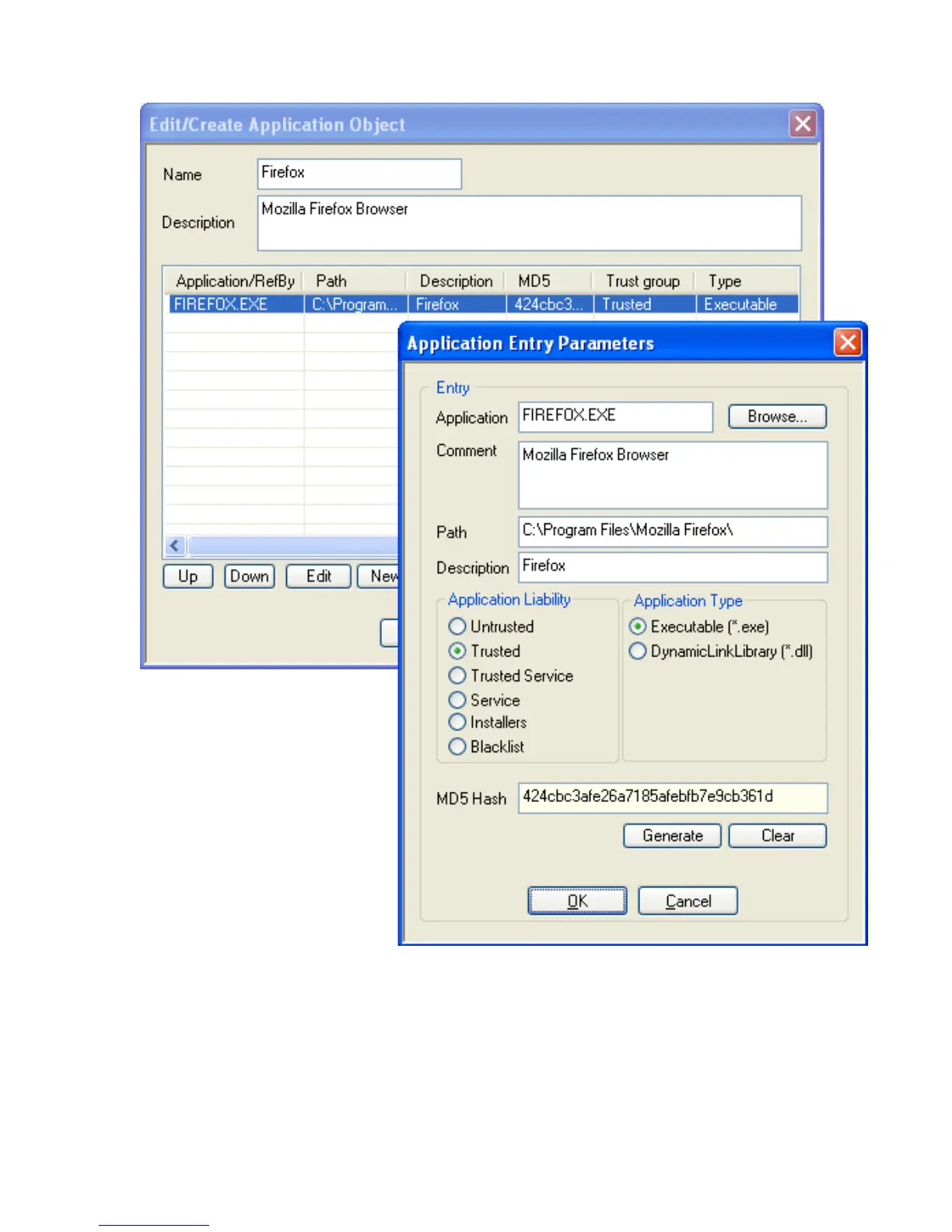This screenshot has width=952, height=1232.
Task: Click the Executable cell in the list row
Action: [x=747, y=304]
